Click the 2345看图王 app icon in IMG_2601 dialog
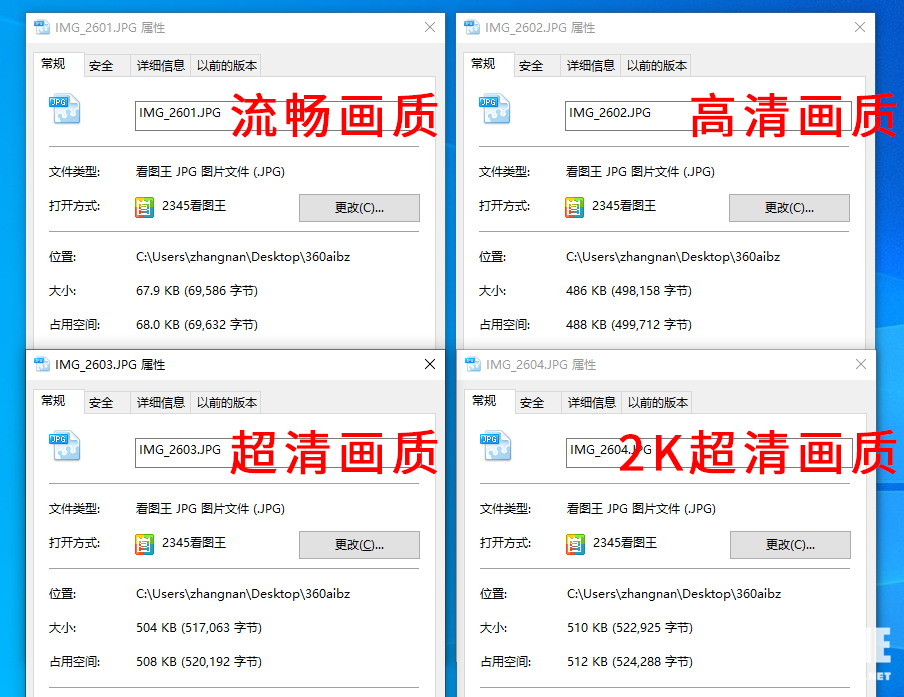 pyautogui.click(x=146, y=207)
